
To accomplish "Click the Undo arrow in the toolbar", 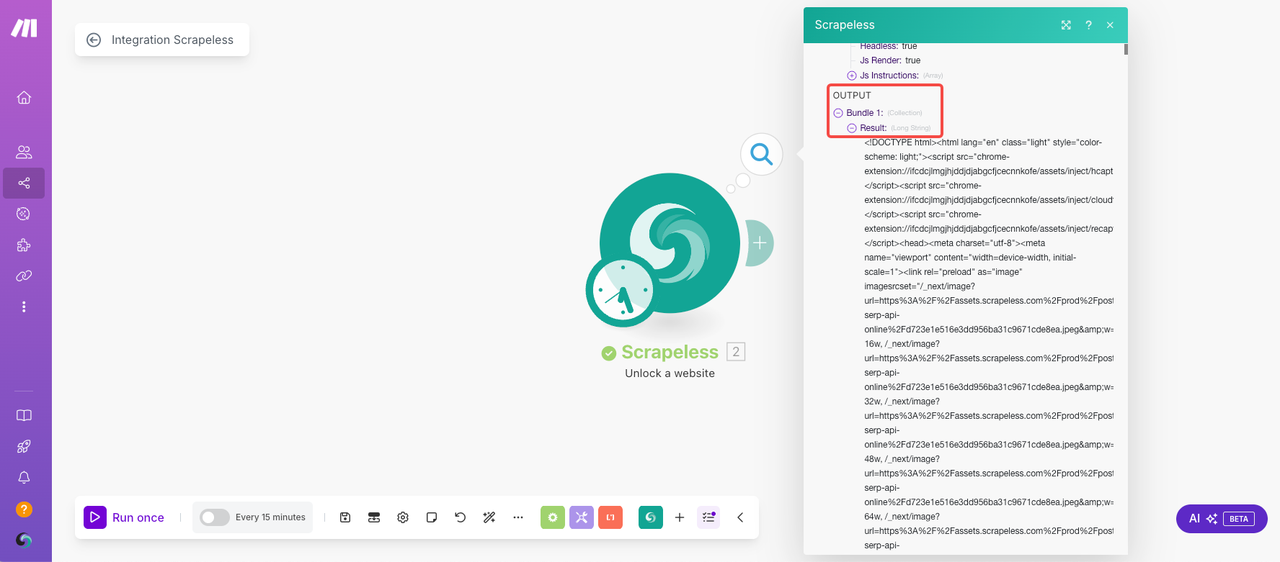I will point(460,517).
